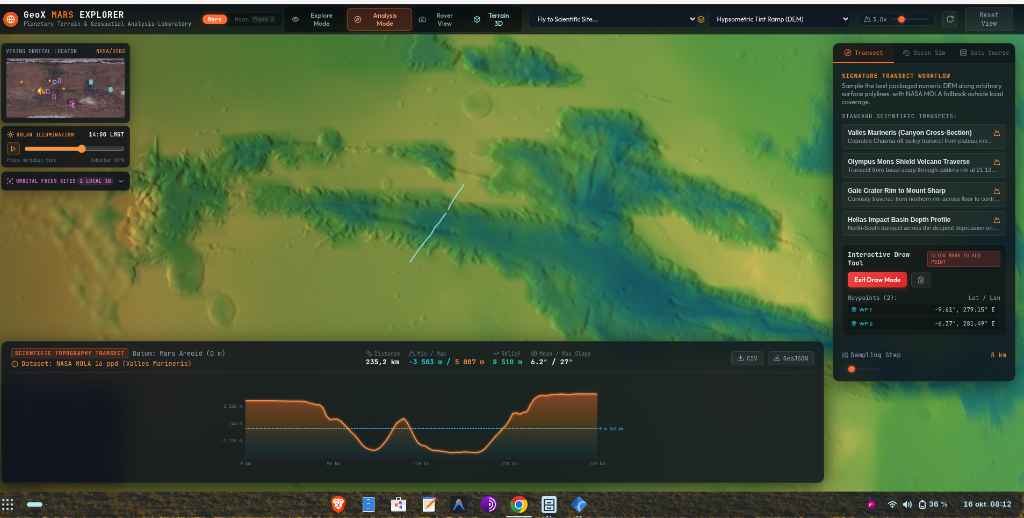This screenshot has width=1024, height=518.
Task: Open the Files app in dock
Action: pyautogui.click(x=368, y=504)
